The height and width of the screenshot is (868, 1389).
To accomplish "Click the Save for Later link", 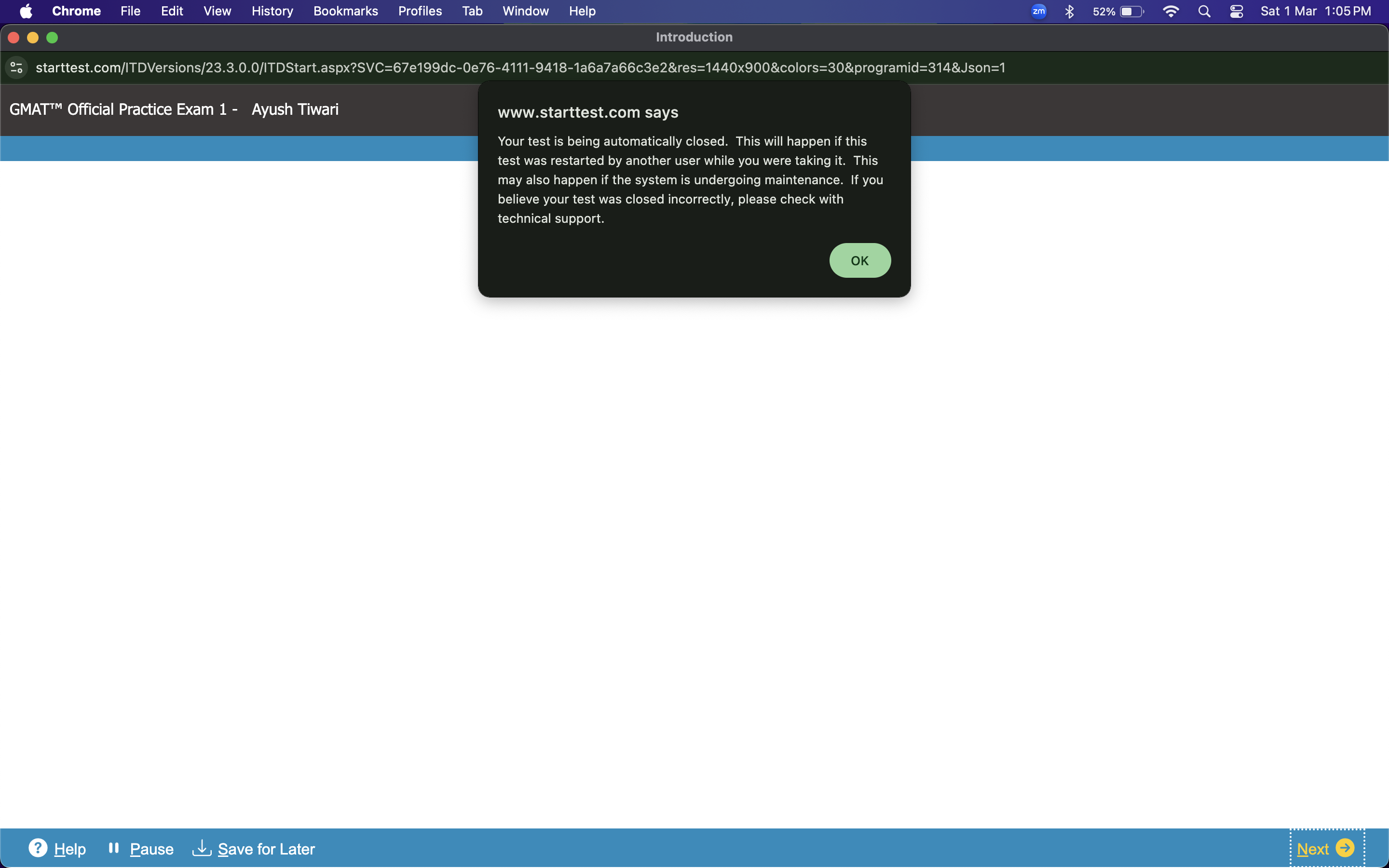I will click(x=266, y=849).
